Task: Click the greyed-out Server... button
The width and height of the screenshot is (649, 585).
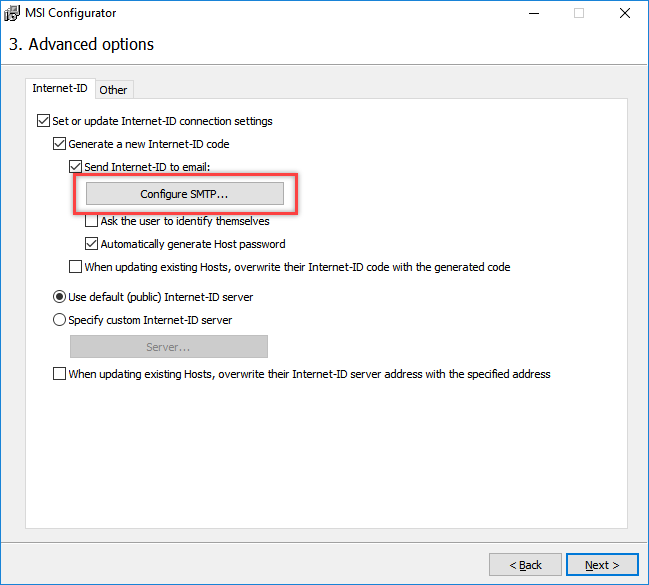Action: [169, 347]
